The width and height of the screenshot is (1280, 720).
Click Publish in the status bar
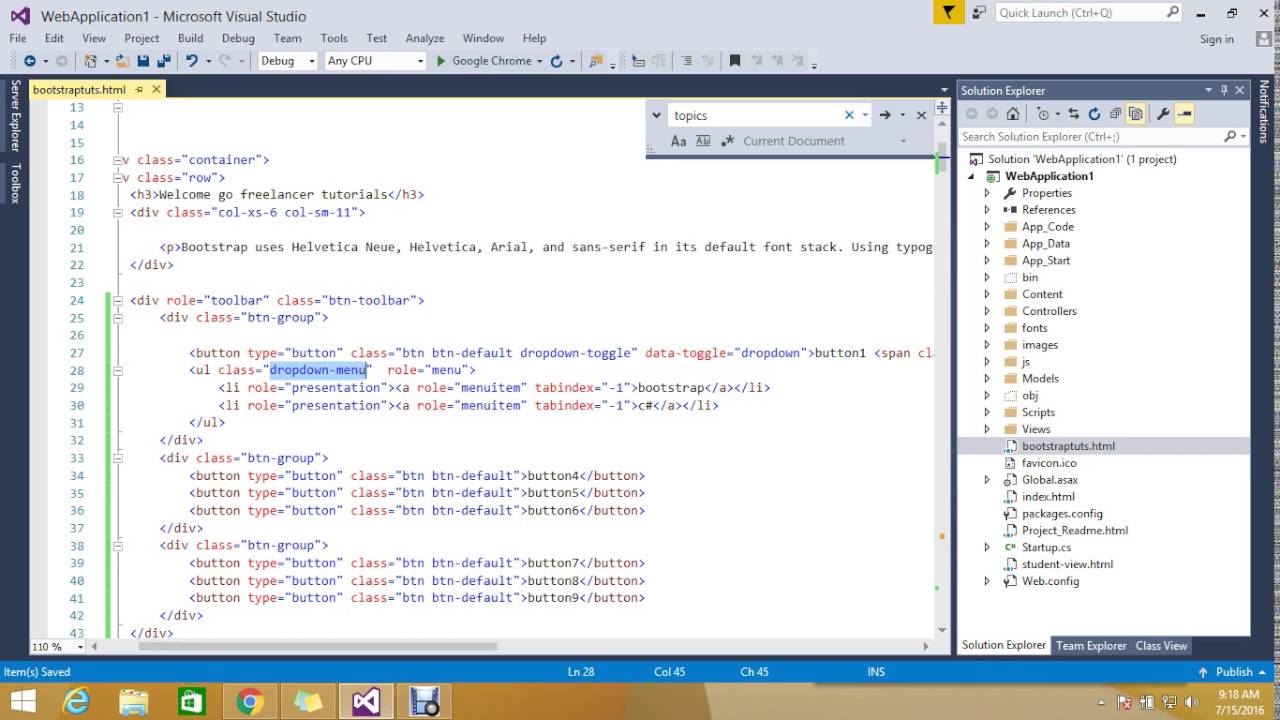[x=1234, y=672]
